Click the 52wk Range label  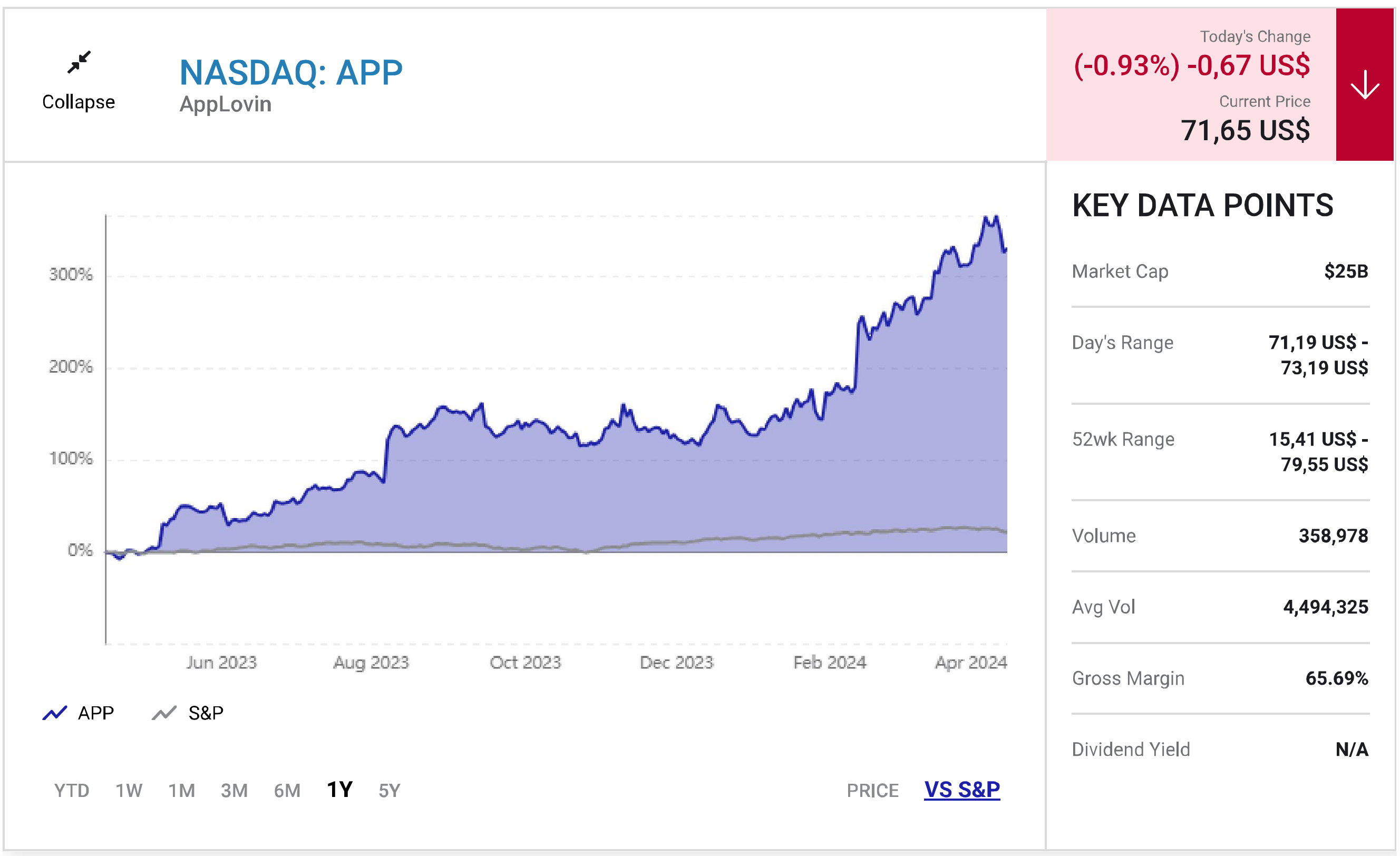(1123, 439)
